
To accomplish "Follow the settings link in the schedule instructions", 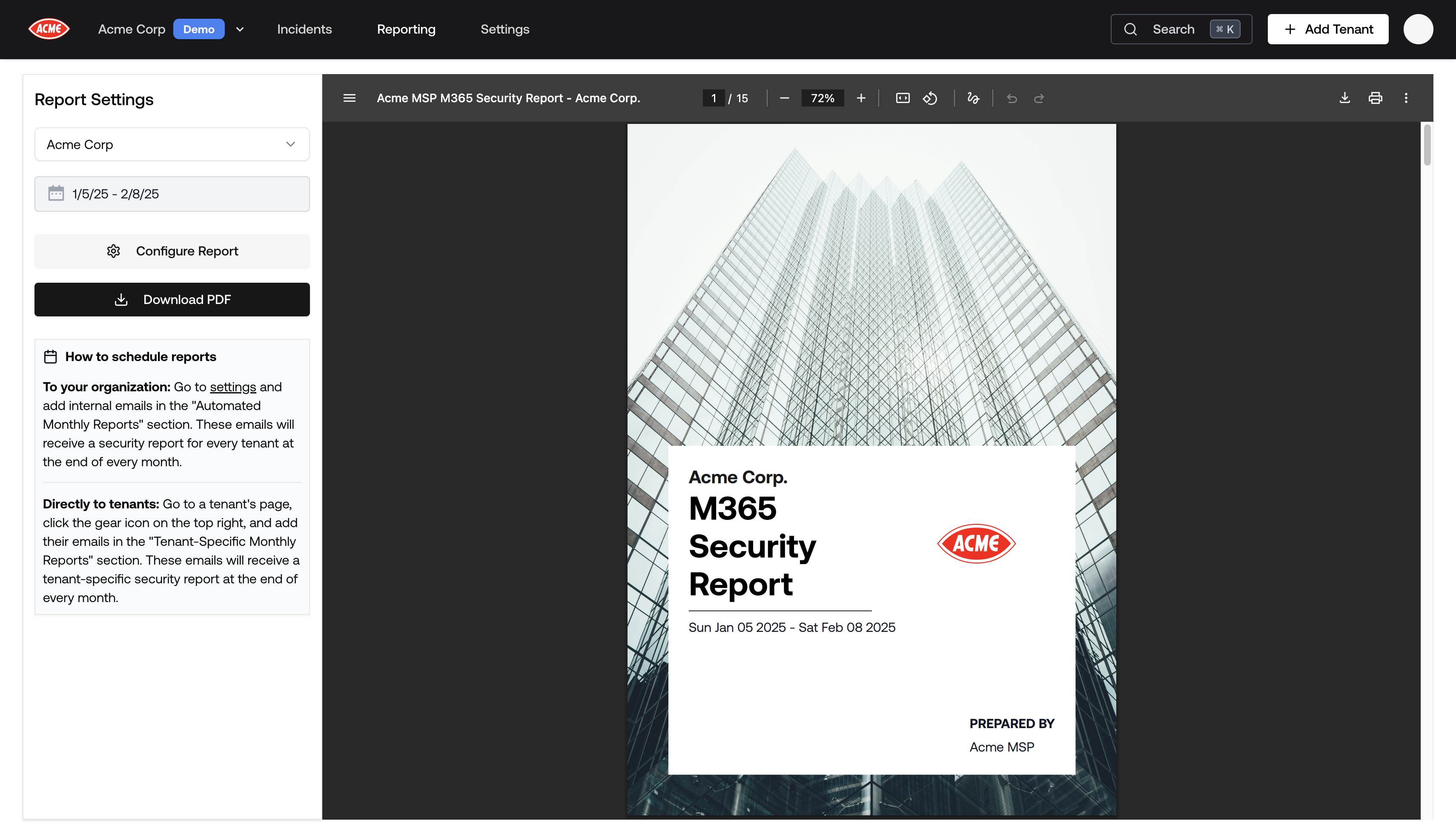I will pyautogui.click(x=232, y=387).
